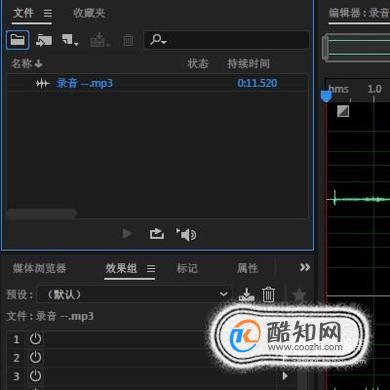This screenshot has width=390, height=390.
Task: Open the New File dropdown icon
Action: click(x=70, y=40)
